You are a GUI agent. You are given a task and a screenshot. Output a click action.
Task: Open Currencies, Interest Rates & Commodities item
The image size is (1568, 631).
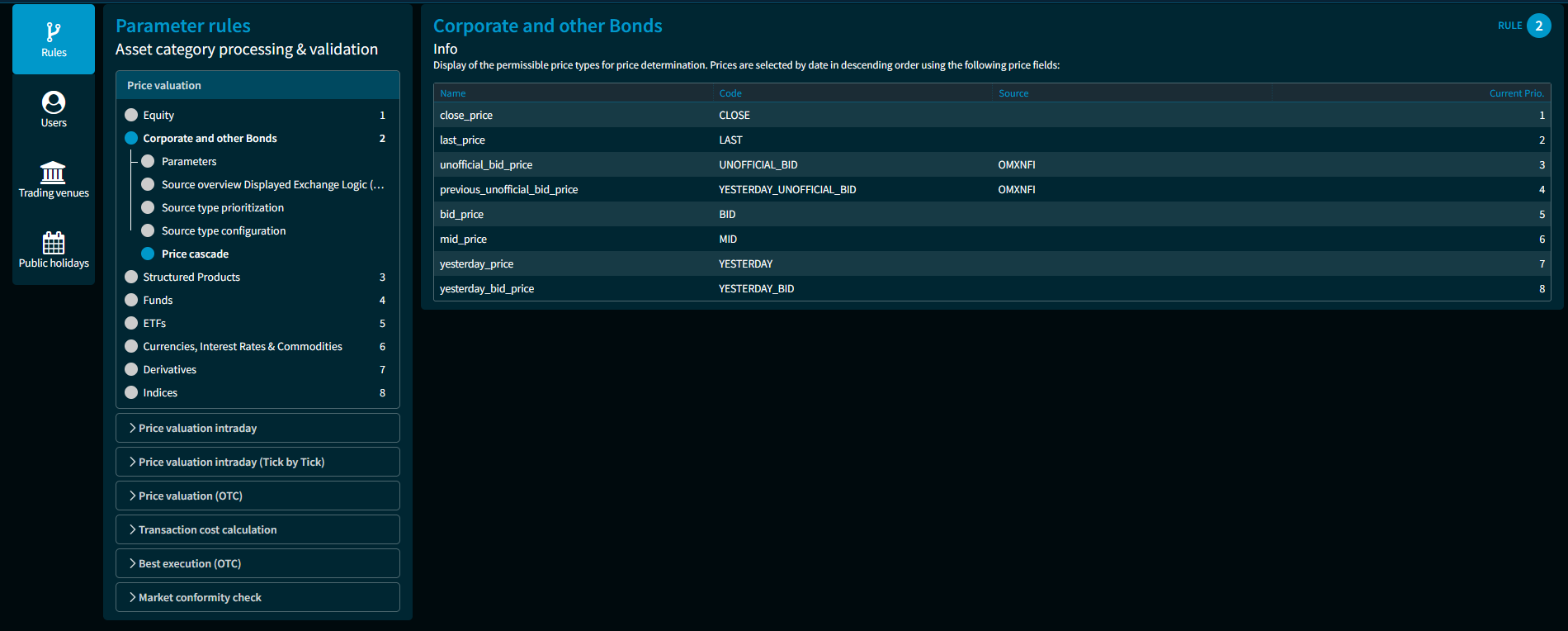(x=243, y=346)
